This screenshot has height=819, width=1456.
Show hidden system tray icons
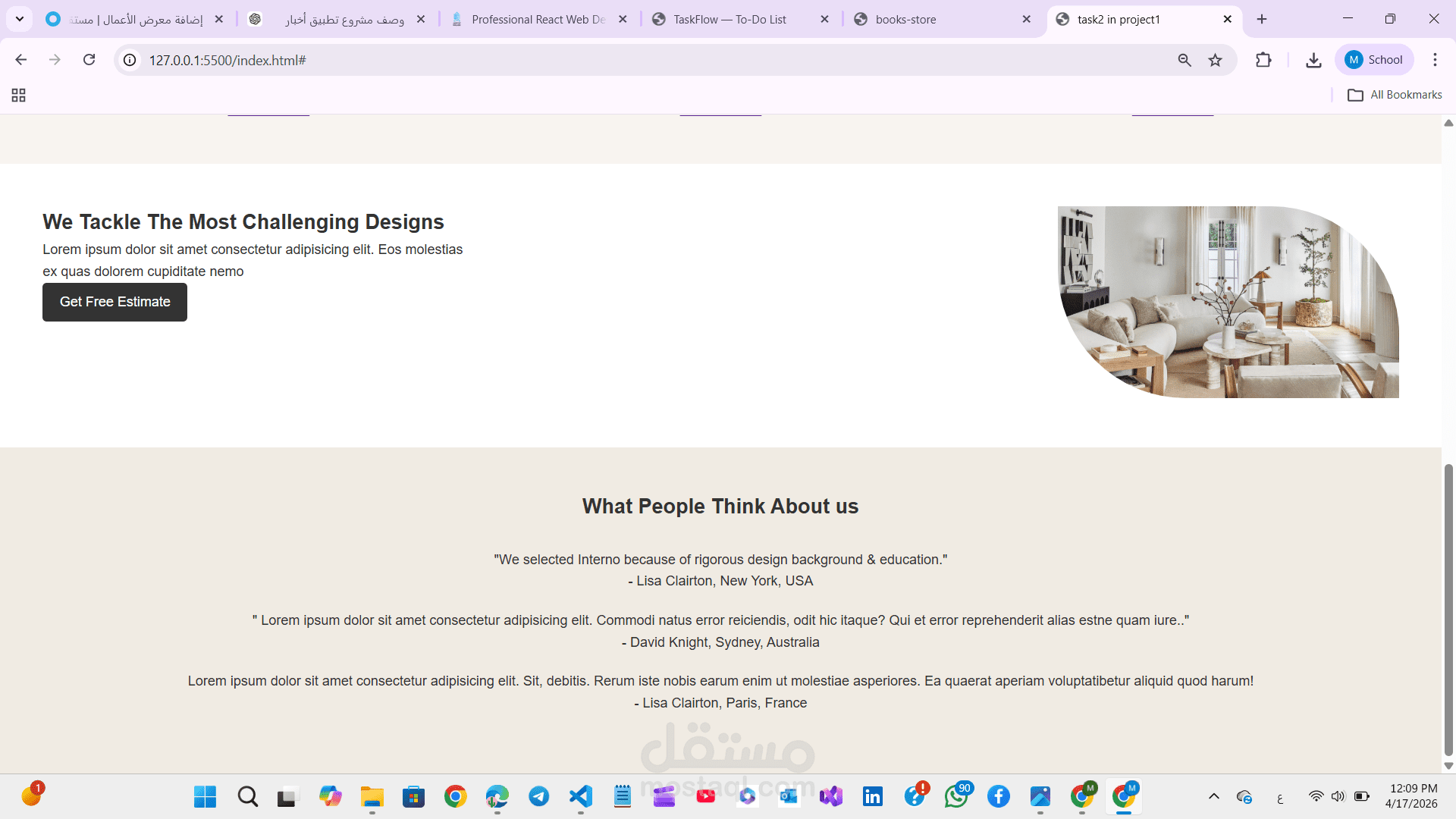(x=1213, y=796)
